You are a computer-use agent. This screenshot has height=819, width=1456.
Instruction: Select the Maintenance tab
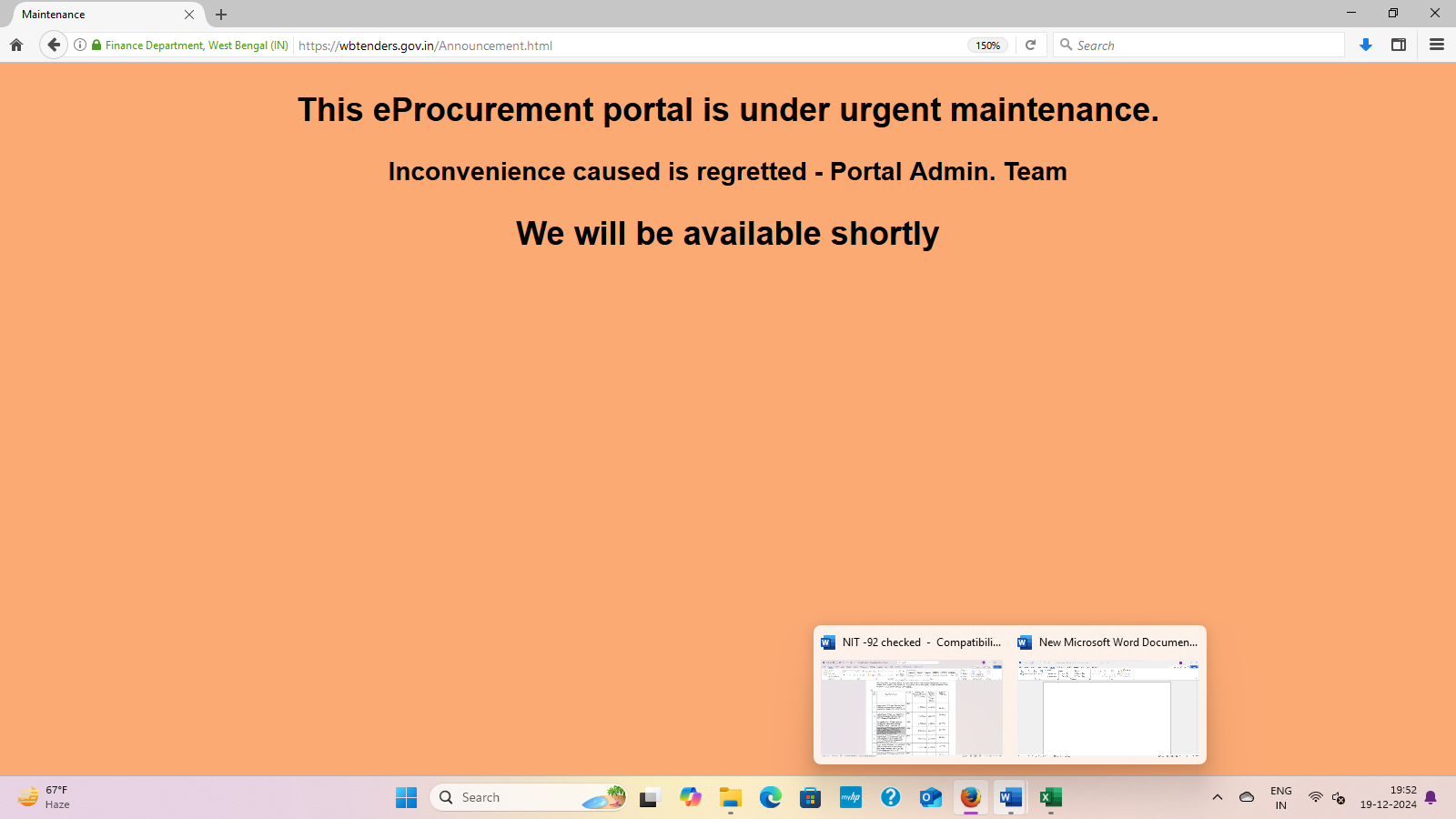coord(100,15)
